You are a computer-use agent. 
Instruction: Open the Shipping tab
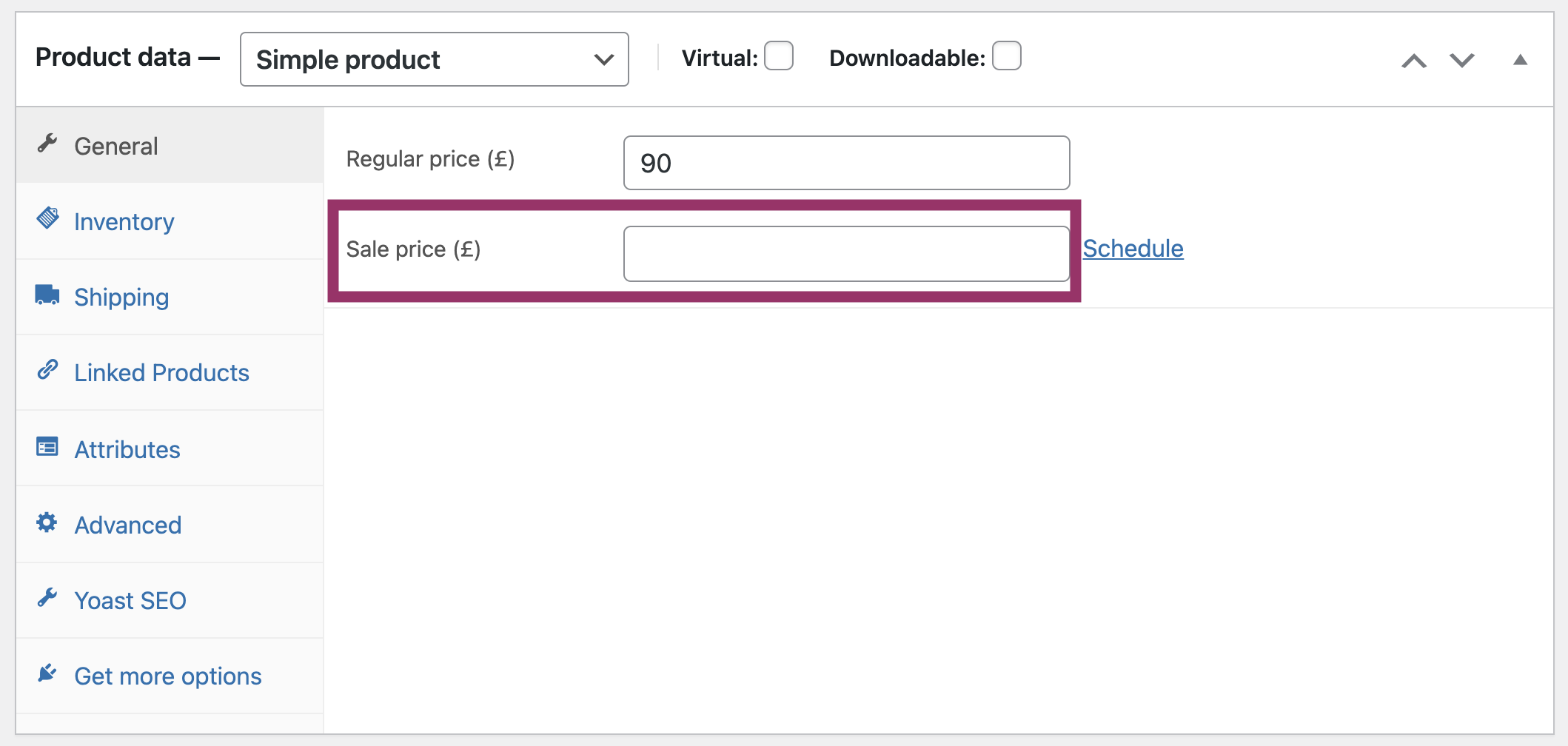pyautogui.click(x=121, y=297)
